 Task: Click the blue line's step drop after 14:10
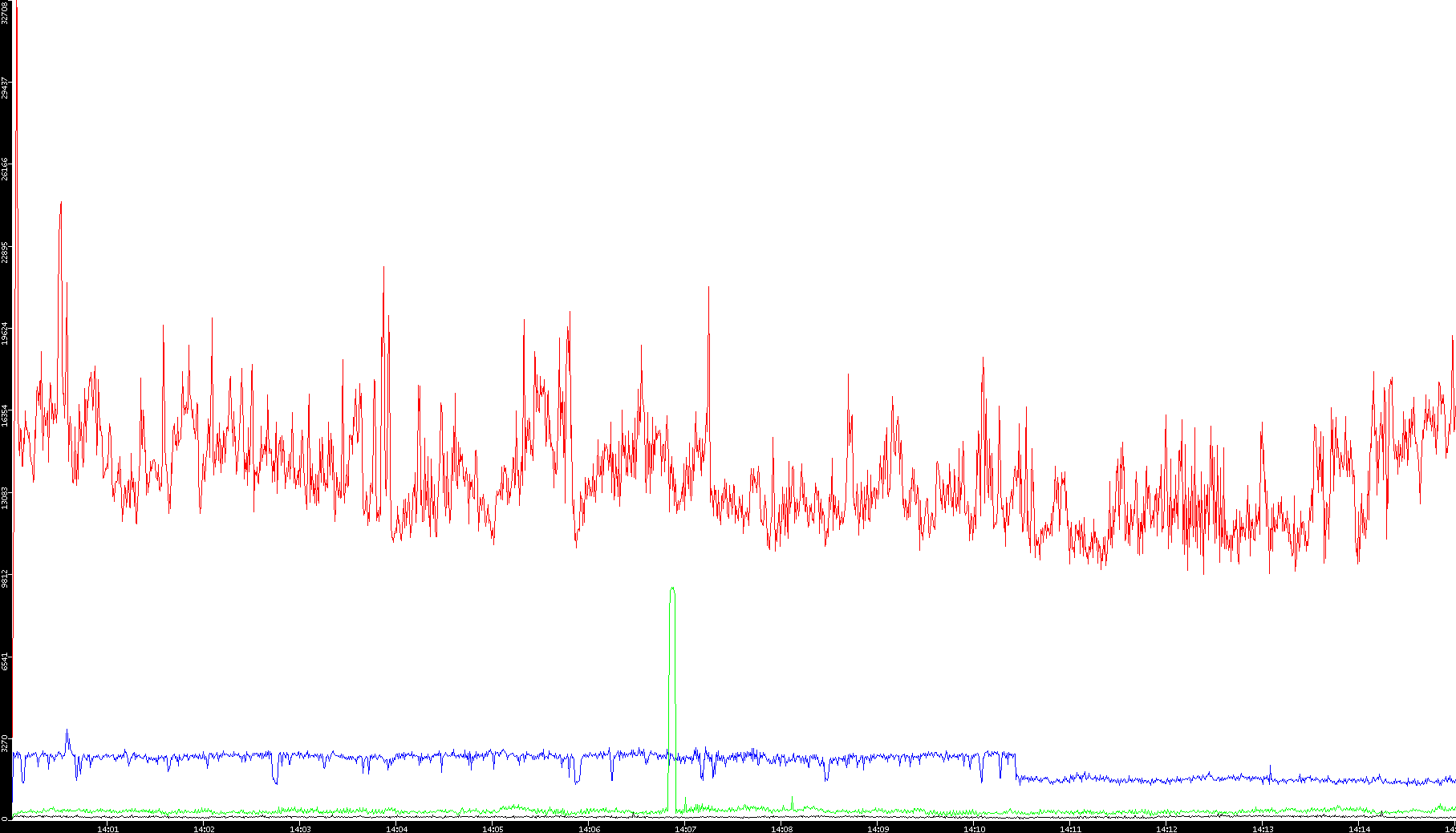[x=1016, y=766]
